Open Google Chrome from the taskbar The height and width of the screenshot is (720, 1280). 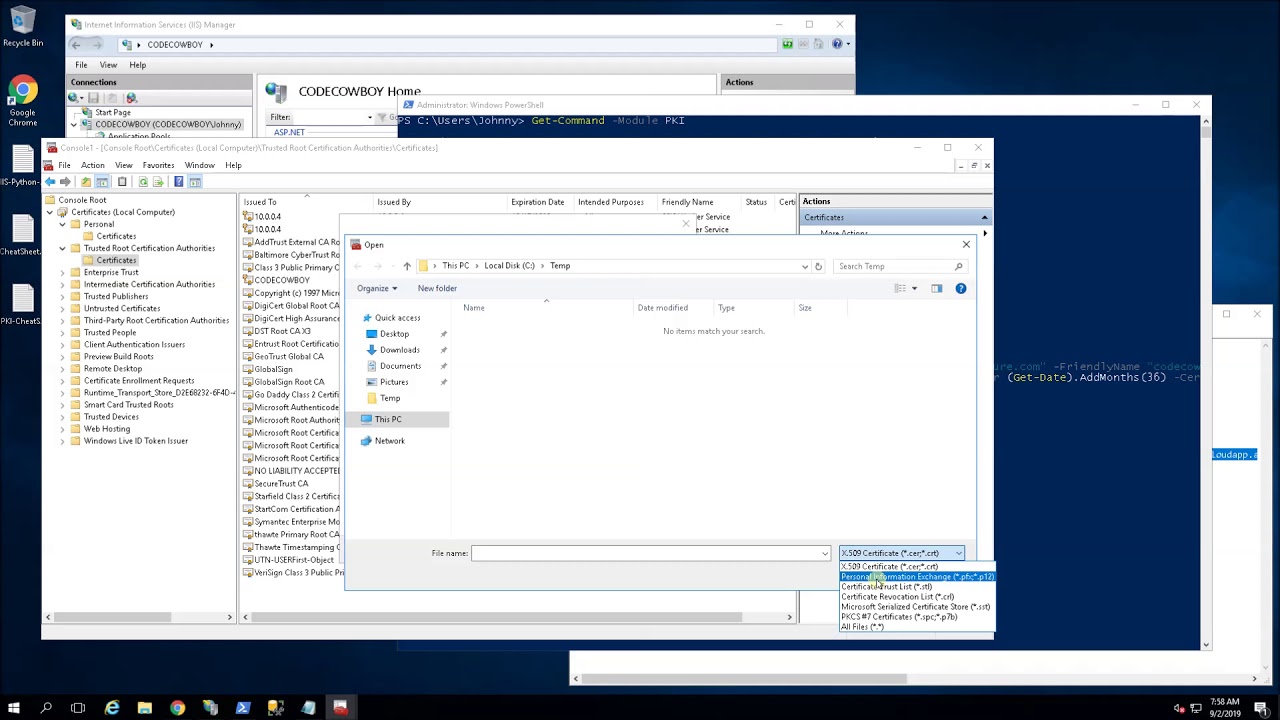pos(177,708)
